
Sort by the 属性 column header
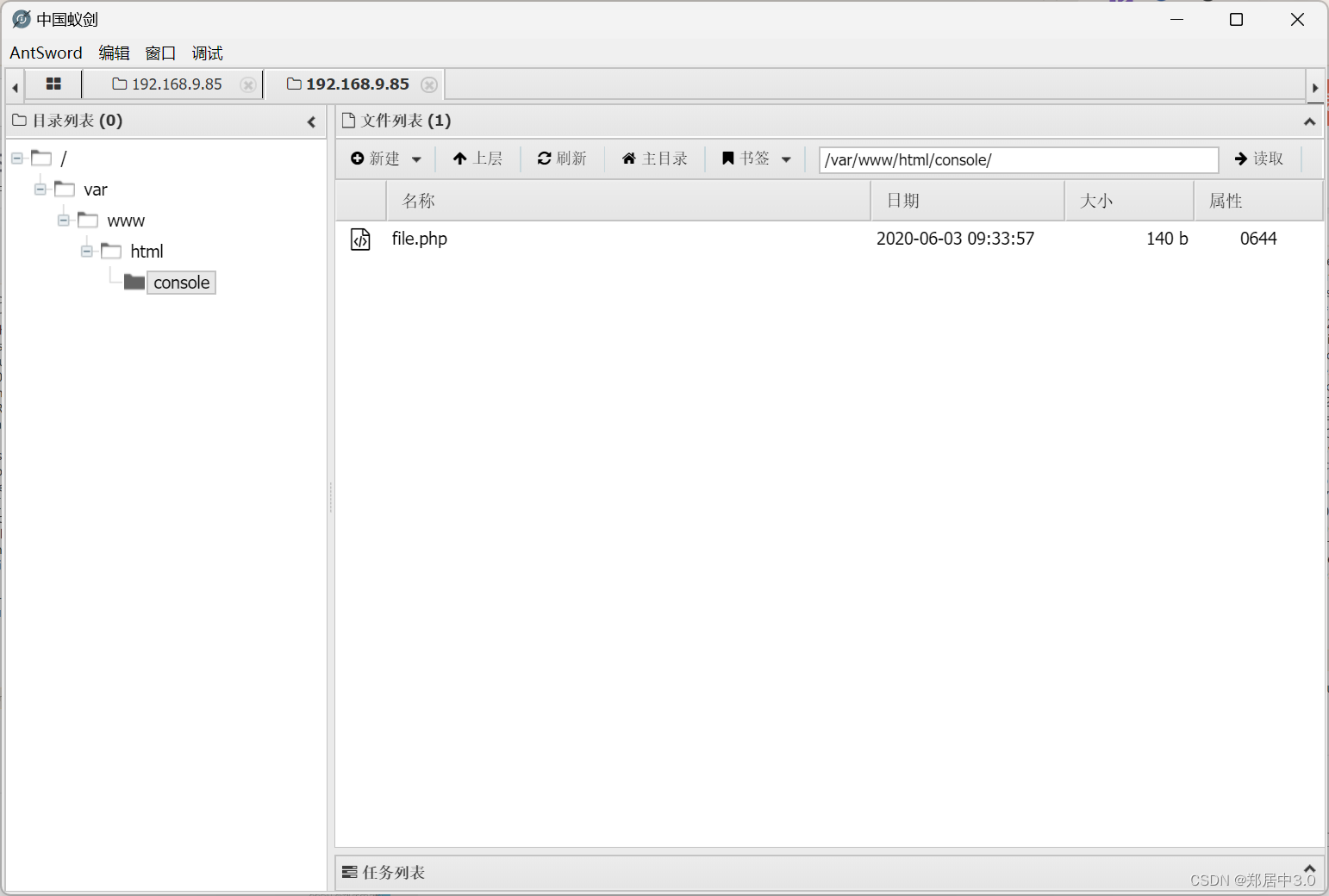pyautogui.click(x=1258, y=201)
